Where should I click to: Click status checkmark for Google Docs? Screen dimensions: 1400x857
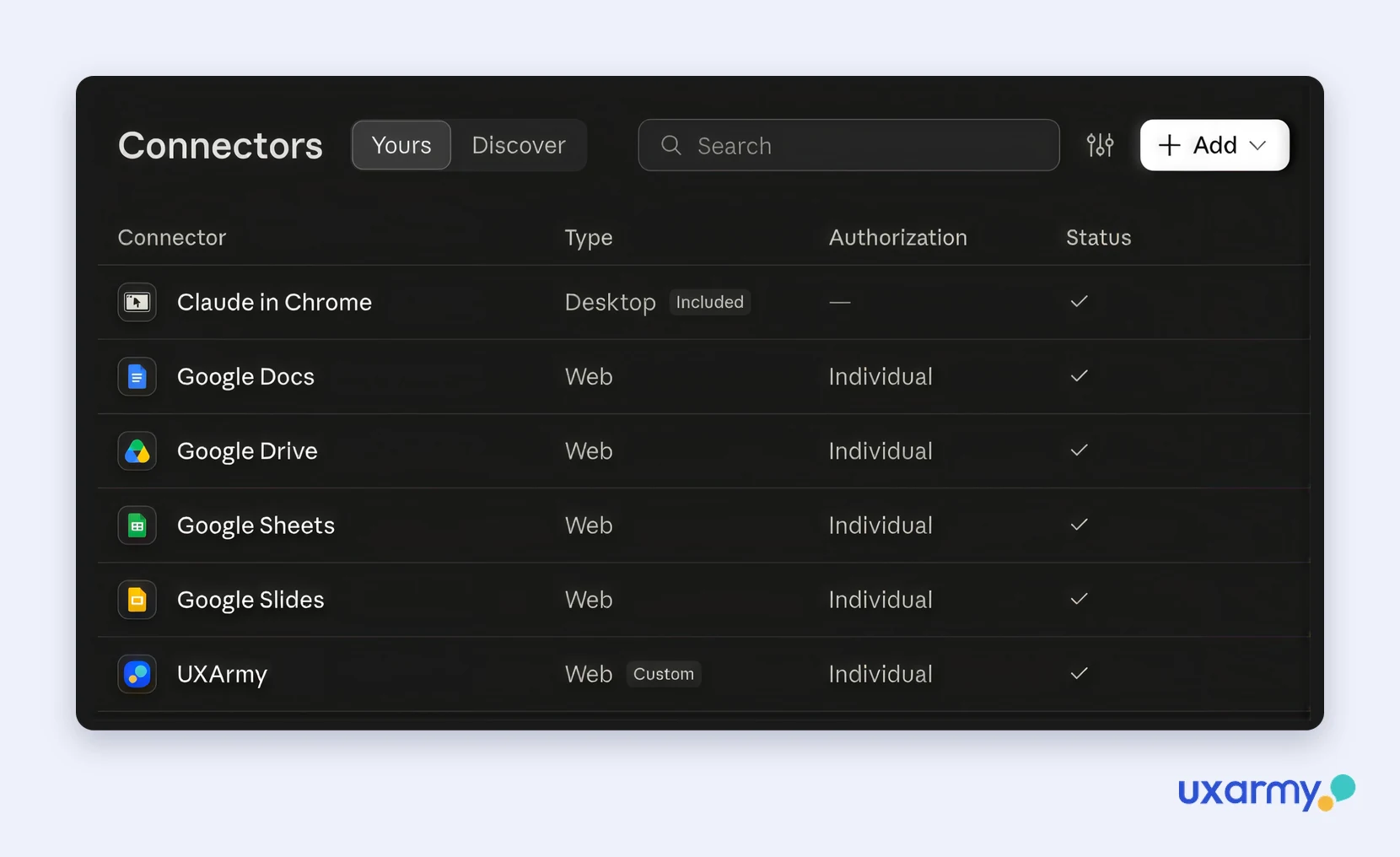point(1079,375)
